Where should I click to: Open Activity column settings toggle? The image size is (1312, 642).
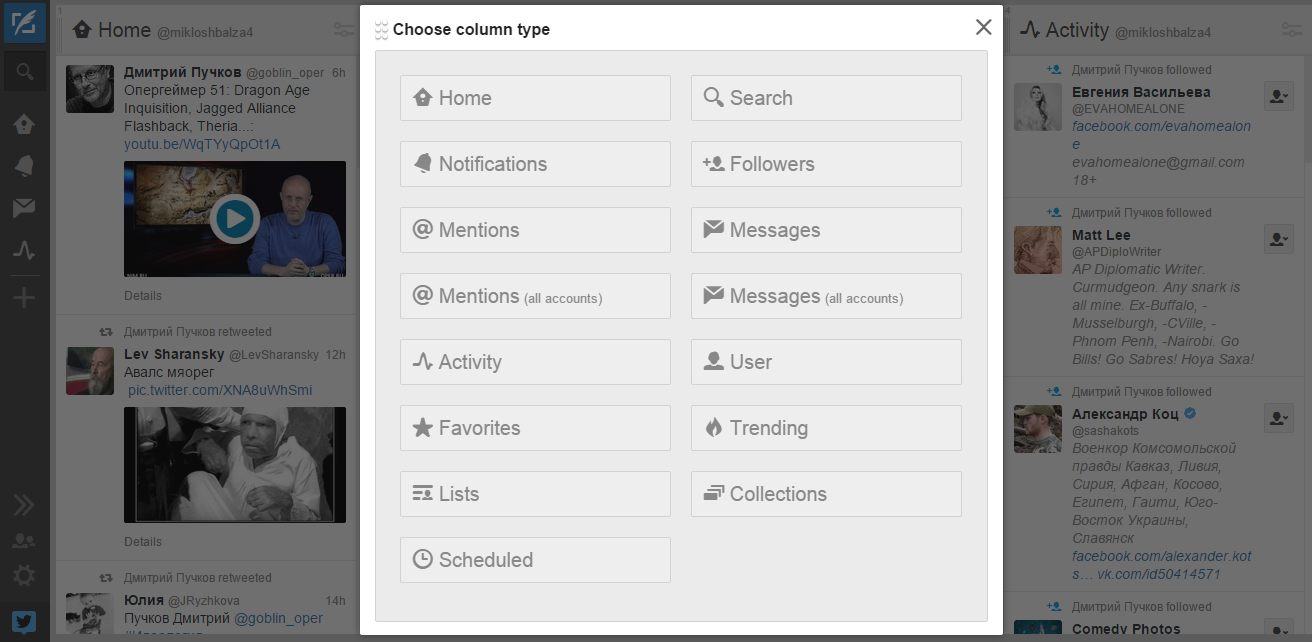click(1291, 31)
